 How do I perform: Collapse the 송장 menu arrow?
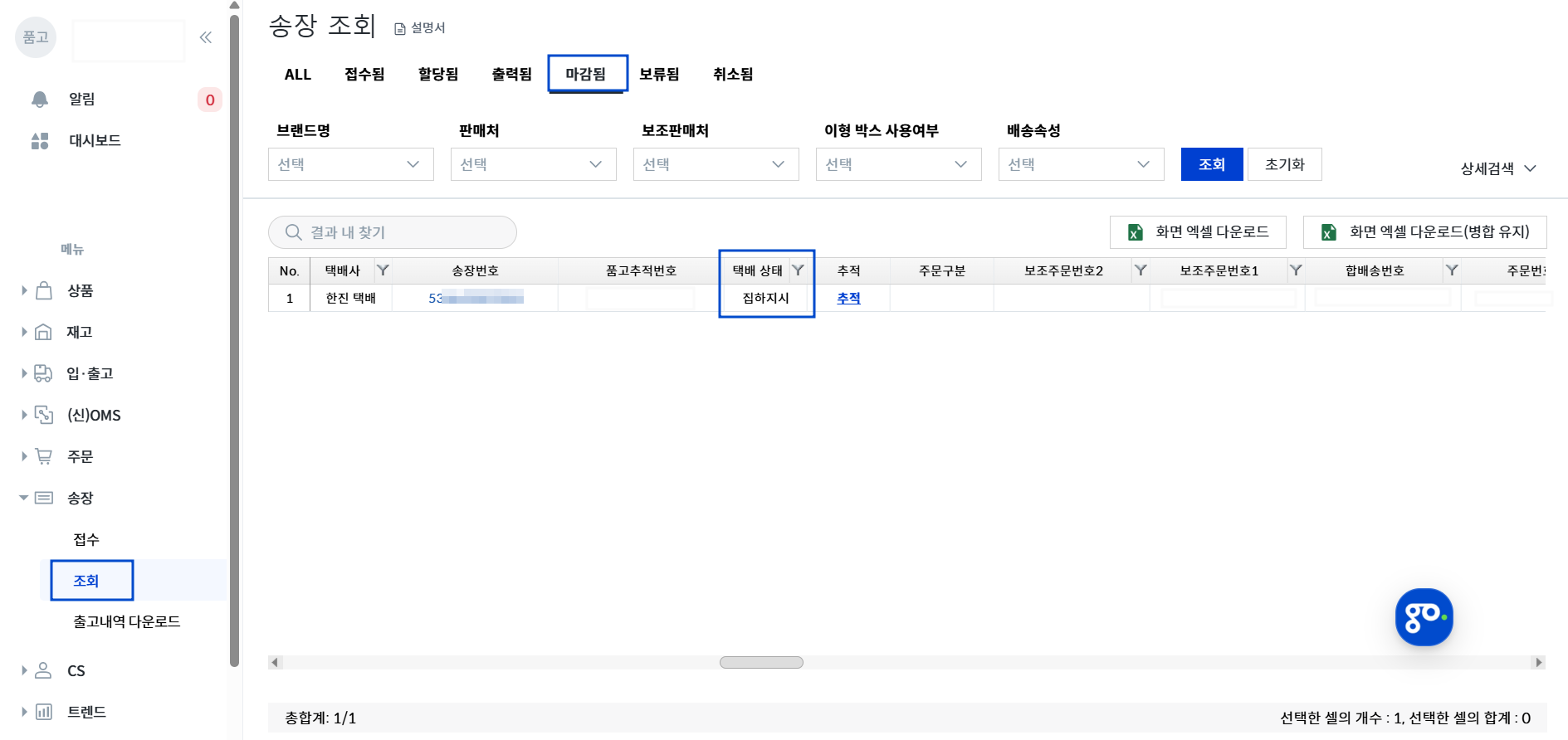coord(24,498)
